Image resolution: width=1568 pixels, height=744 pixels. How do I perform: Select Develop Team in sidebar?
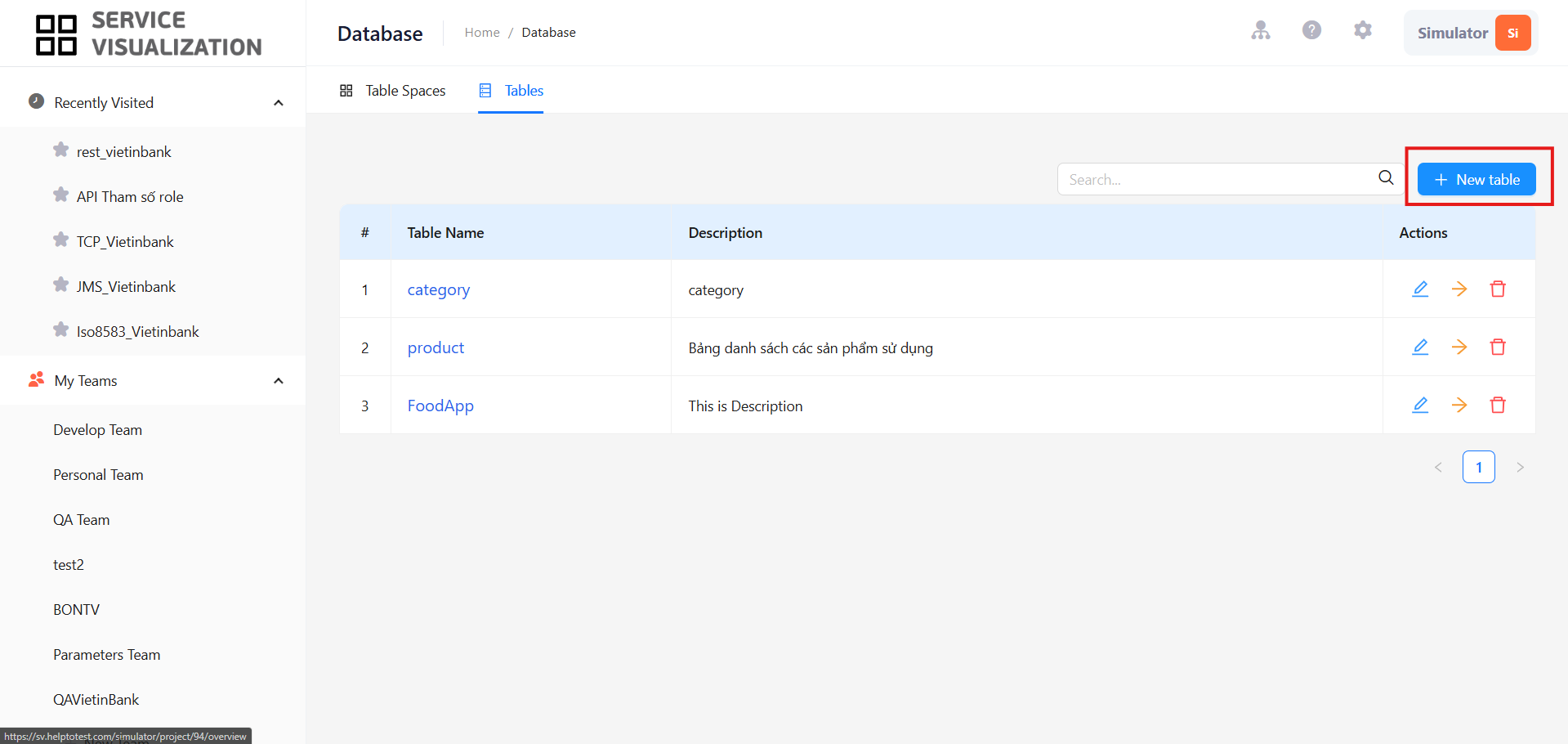(98, 430)
